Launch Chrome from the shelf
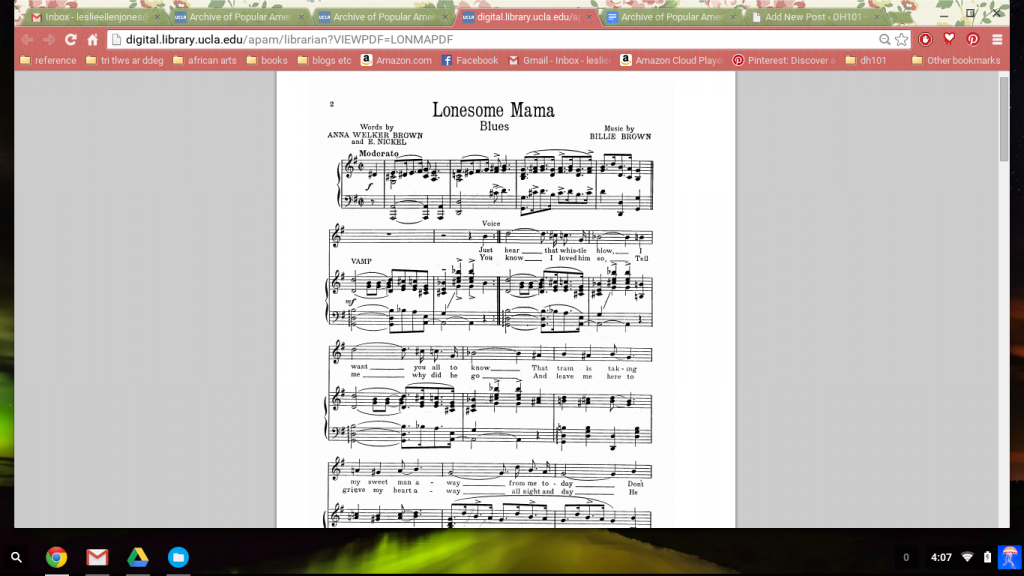The height and width of the screenshot is (576, 1024). coord(57,557)
